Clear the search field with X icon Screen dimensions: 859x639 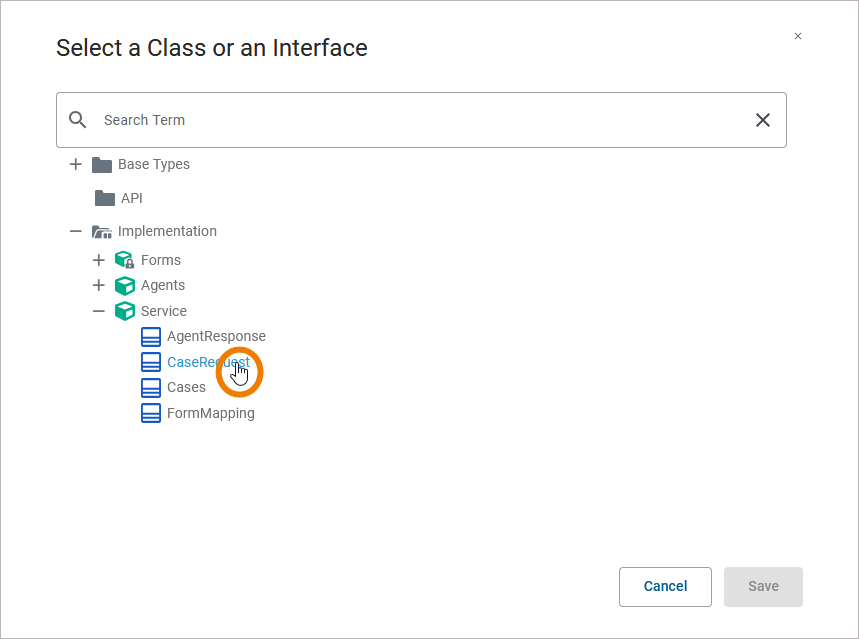pos(763,120)
